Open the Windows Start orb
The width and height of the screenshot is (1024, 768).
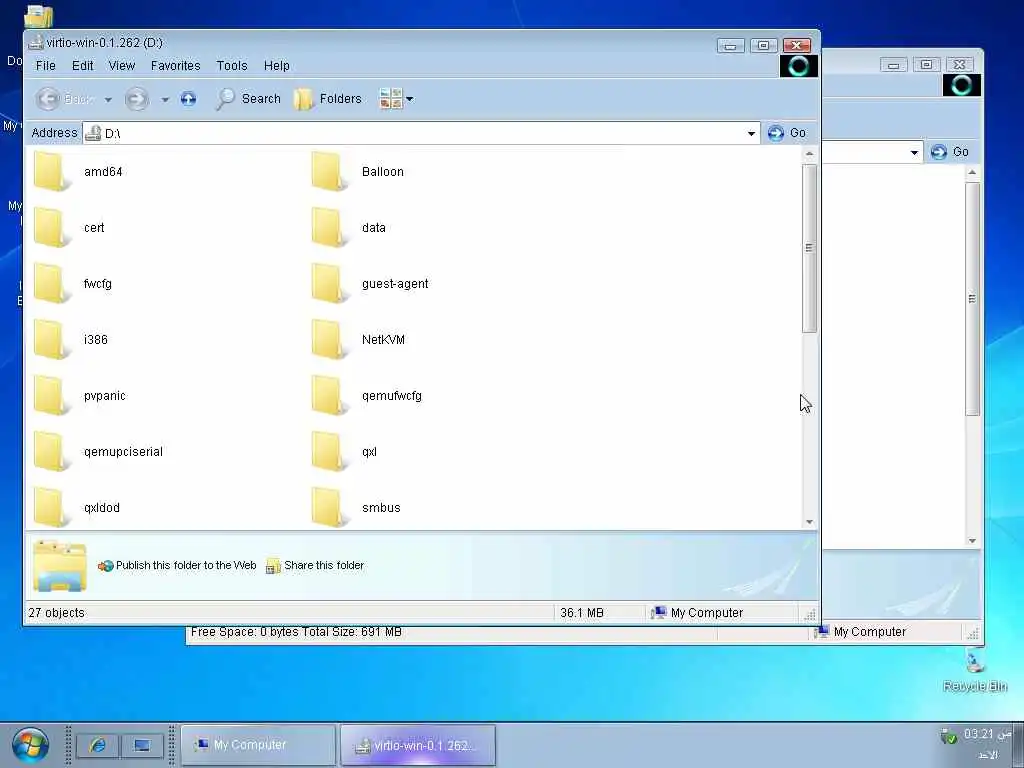30,746
